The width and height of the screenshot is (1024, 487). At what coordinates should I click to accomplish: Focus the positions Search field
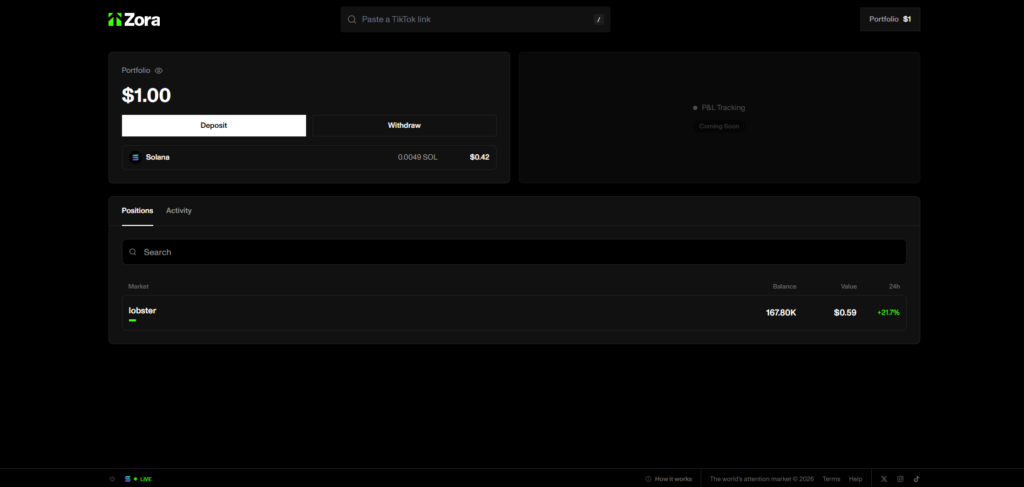coord(514,252)
